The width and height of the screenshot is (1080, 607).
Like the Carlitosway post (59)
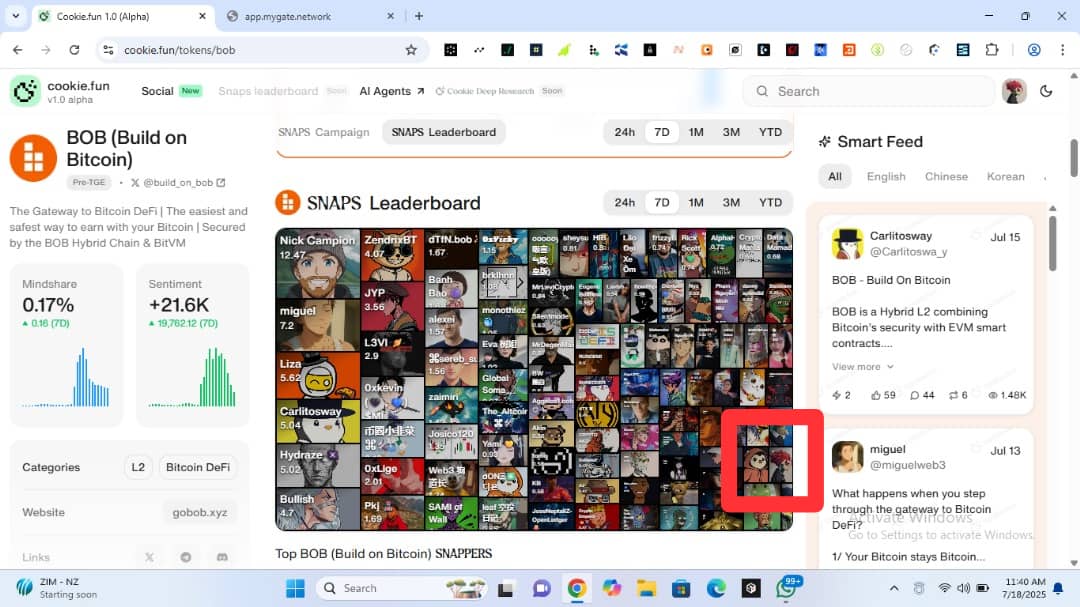click(883, 395)
